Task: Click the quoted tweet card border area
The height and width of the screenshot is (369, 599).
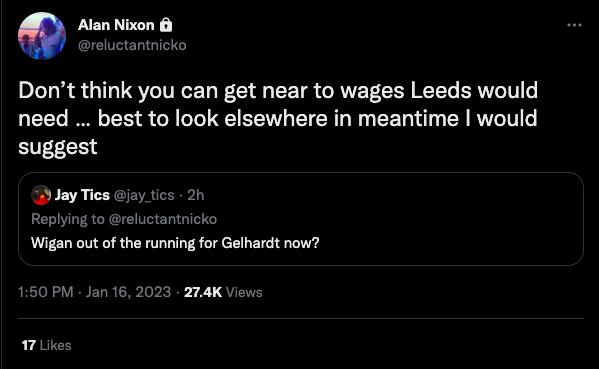Action: coord(301,219)
